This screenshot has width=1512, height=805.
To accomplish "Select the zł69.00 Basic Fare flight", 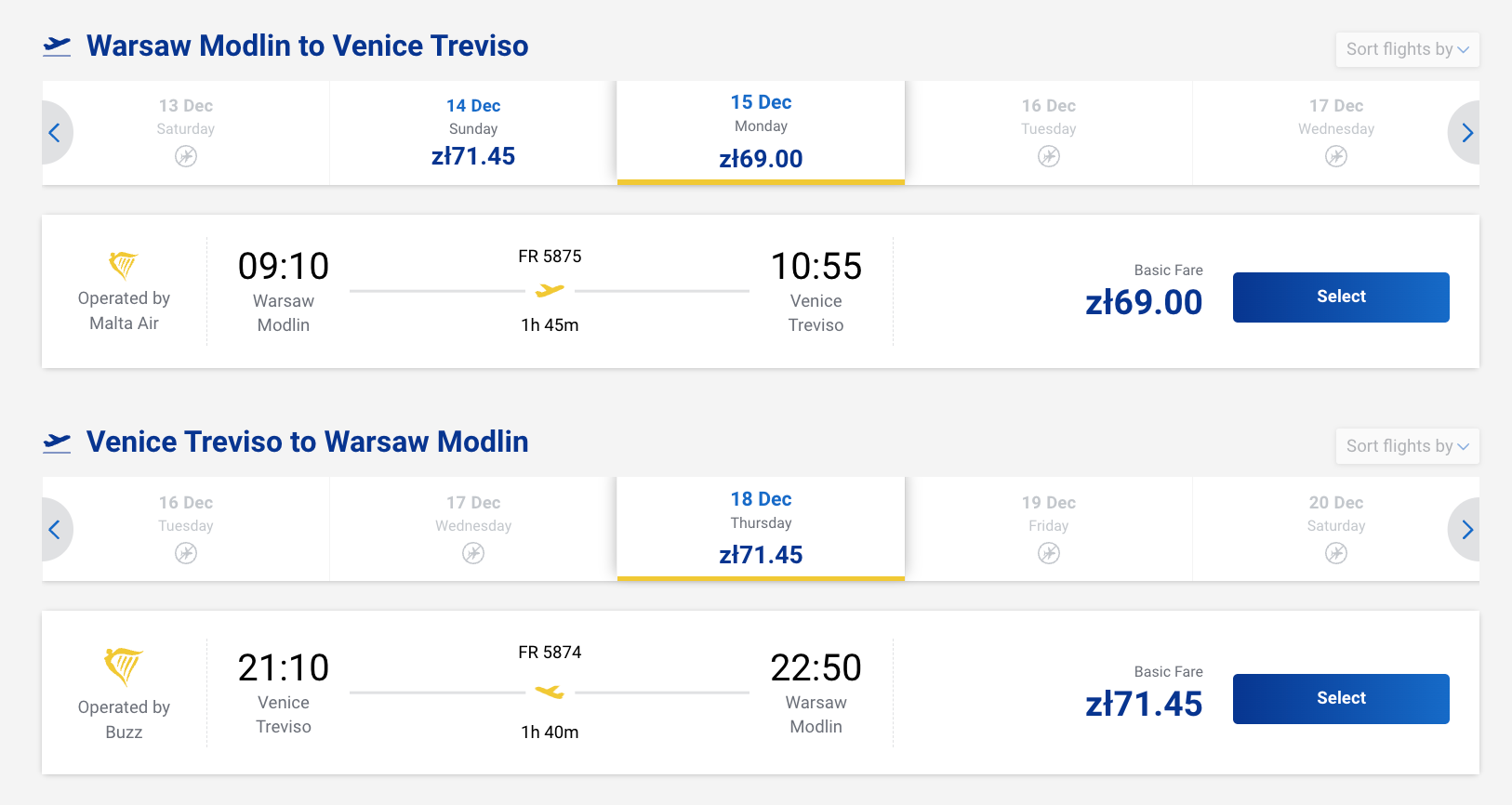I will [x=1340, y=297].
